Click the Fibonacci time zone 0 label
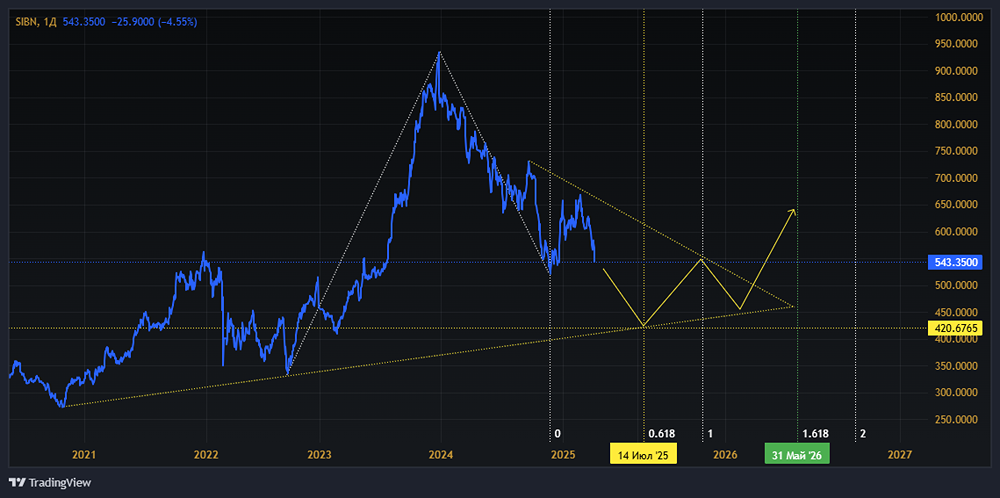This screenshot has height=498, width=1000. click(557, 434)
